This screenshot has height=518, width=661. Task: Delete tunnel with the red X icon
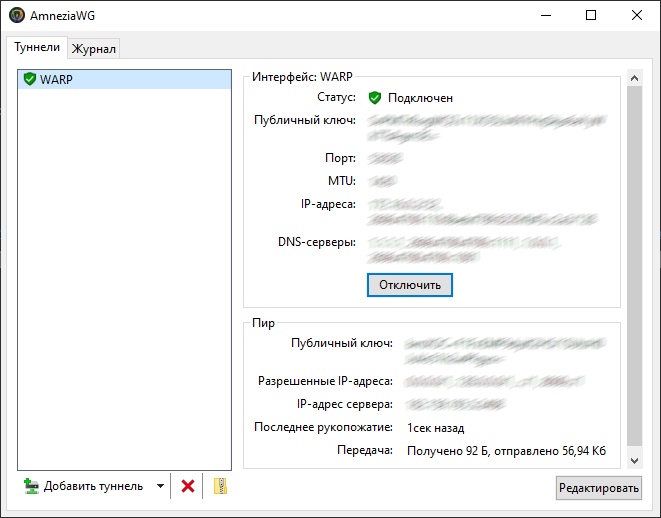[188, 486]
